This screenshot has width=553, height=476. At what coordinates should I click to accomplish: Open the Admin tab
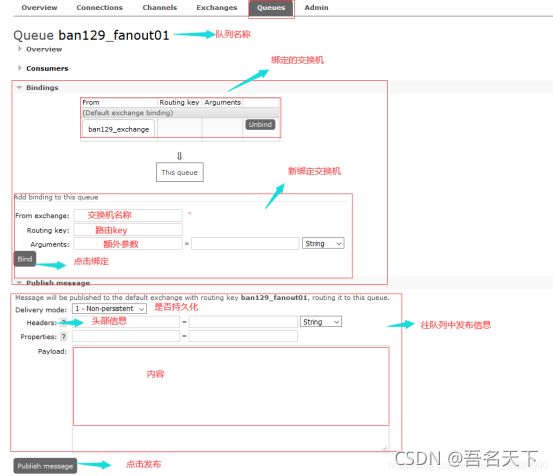pyautogui.click(x=316, y=7)
